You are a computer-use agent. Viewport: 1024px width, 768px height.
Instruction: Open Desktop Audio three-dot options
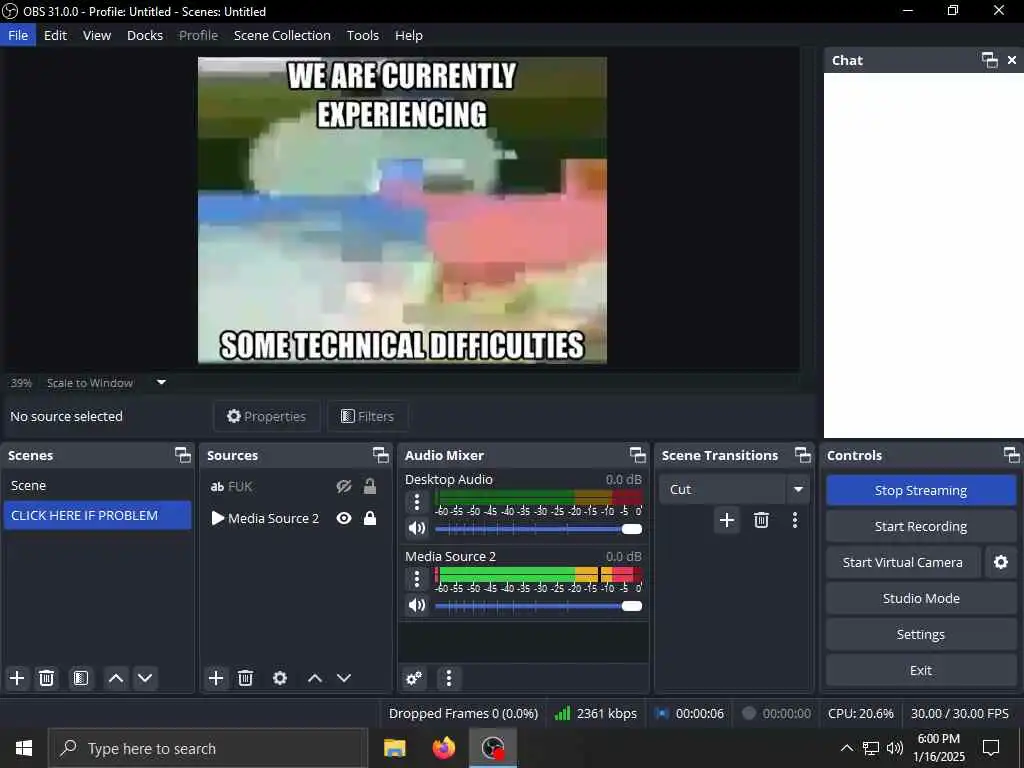[417, 502]
